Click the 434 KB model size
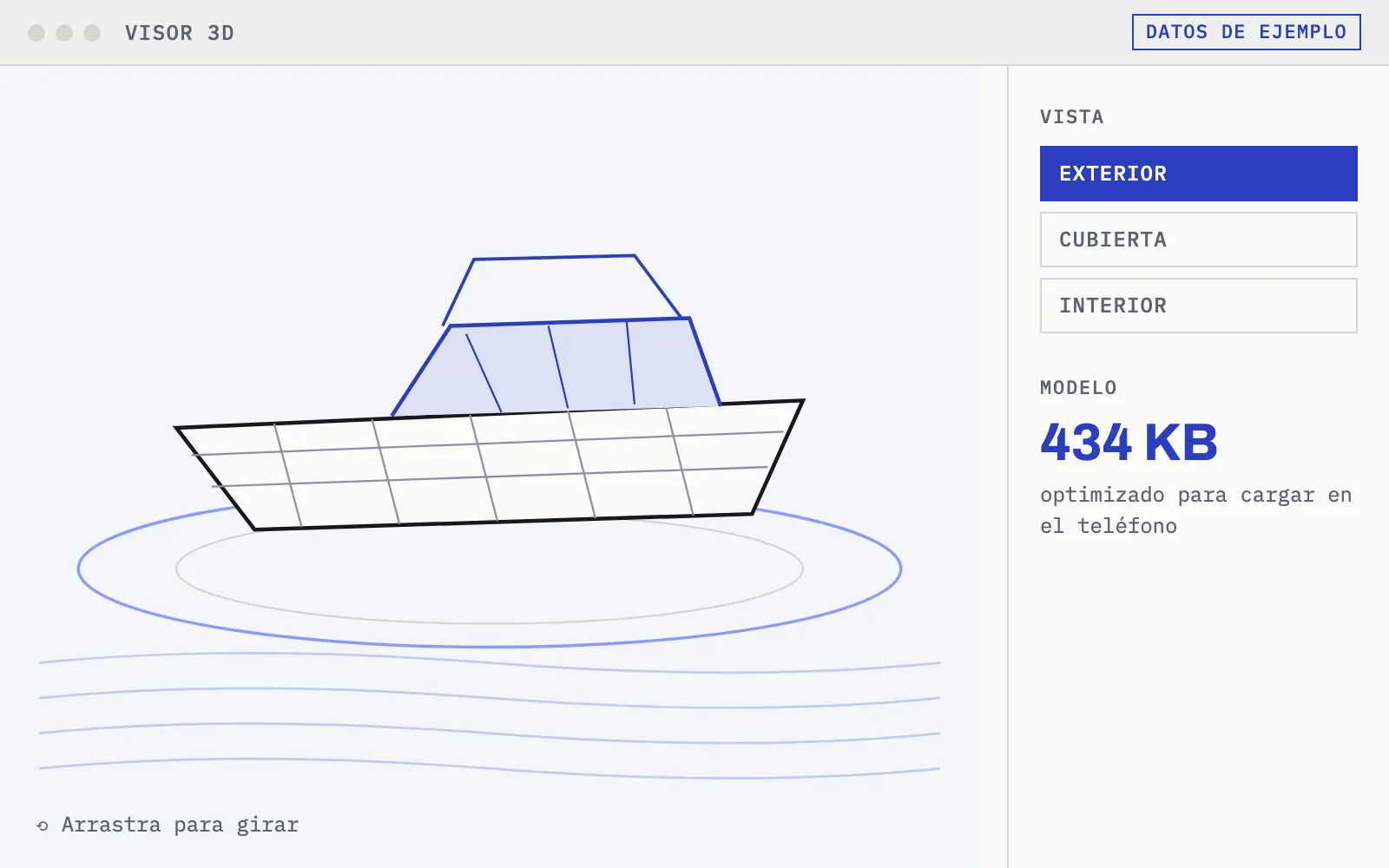Screen dimensions: 1389x868 1129,442
